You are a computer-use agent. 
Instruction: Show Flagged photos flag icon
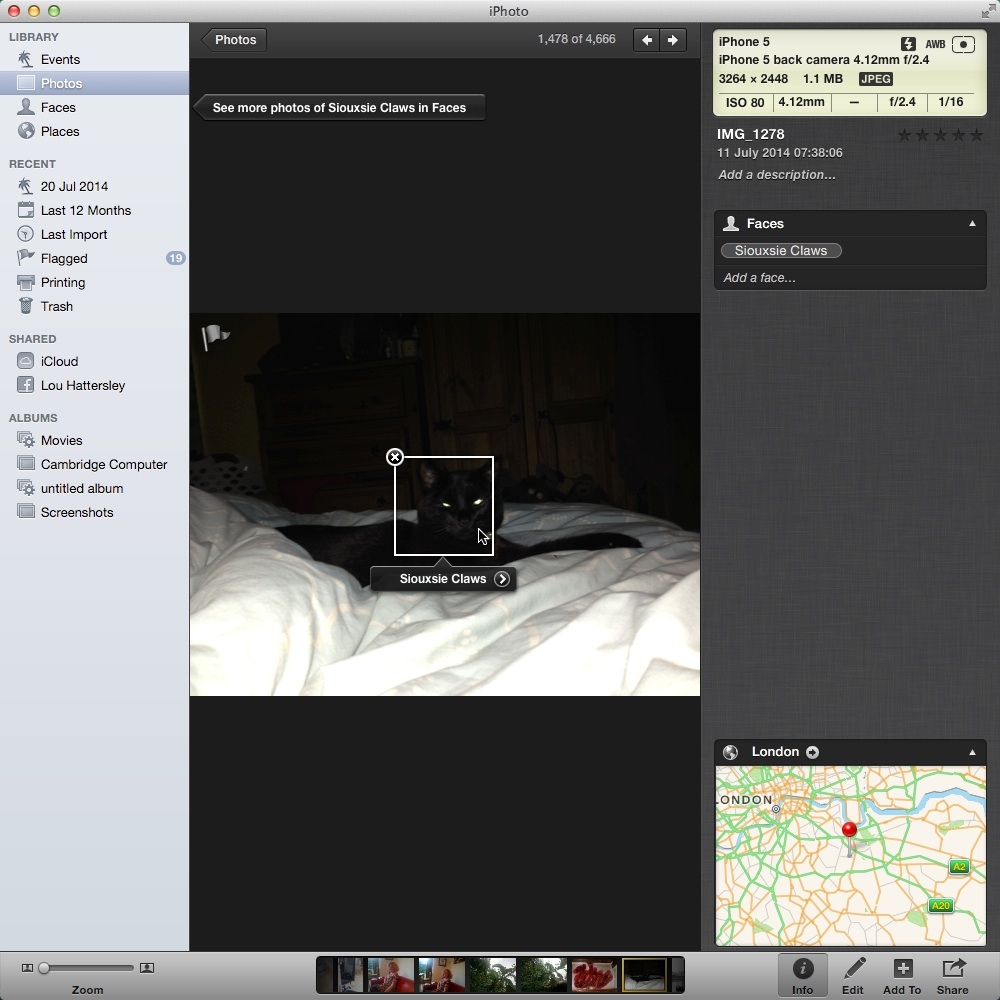26,258
